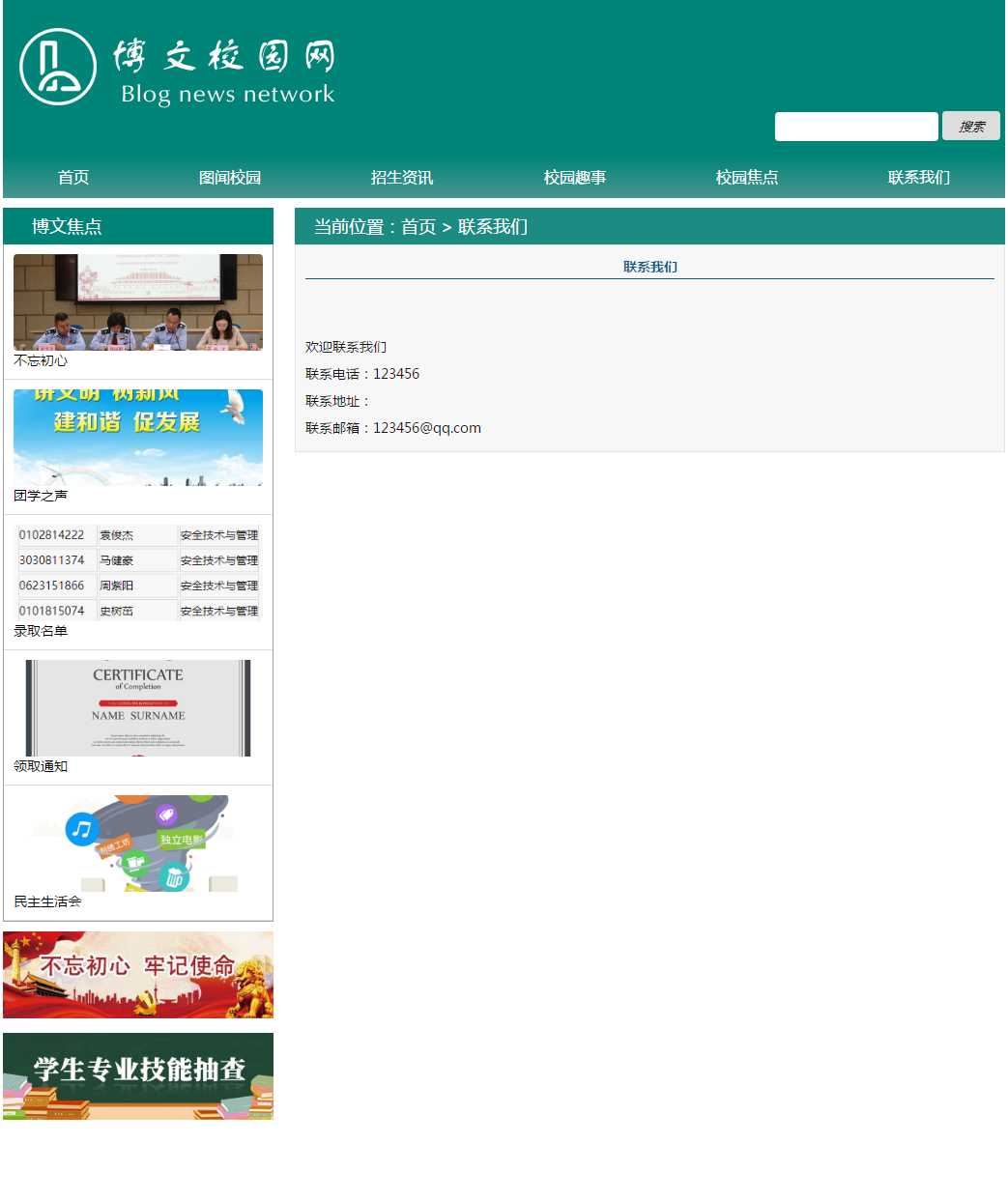
Task: Open the certificate image thumbnail
Action: [138, 707]
